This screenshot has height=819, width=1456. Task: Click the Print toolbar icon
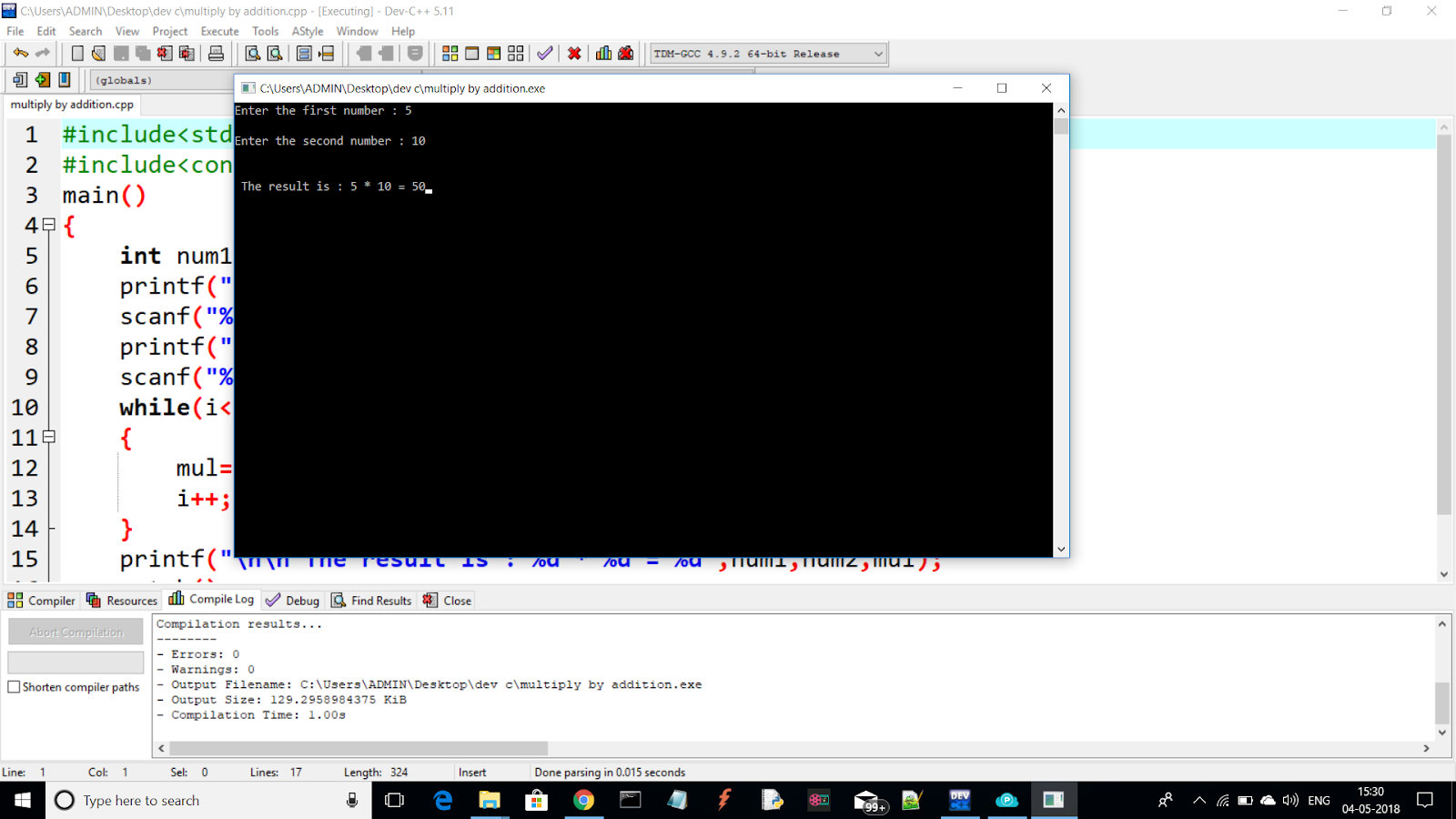pyautogui.click(x=217, y=53)
